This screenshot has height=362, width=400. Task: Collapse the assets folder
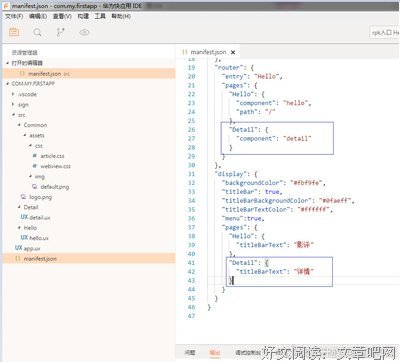tap(37, 135)
